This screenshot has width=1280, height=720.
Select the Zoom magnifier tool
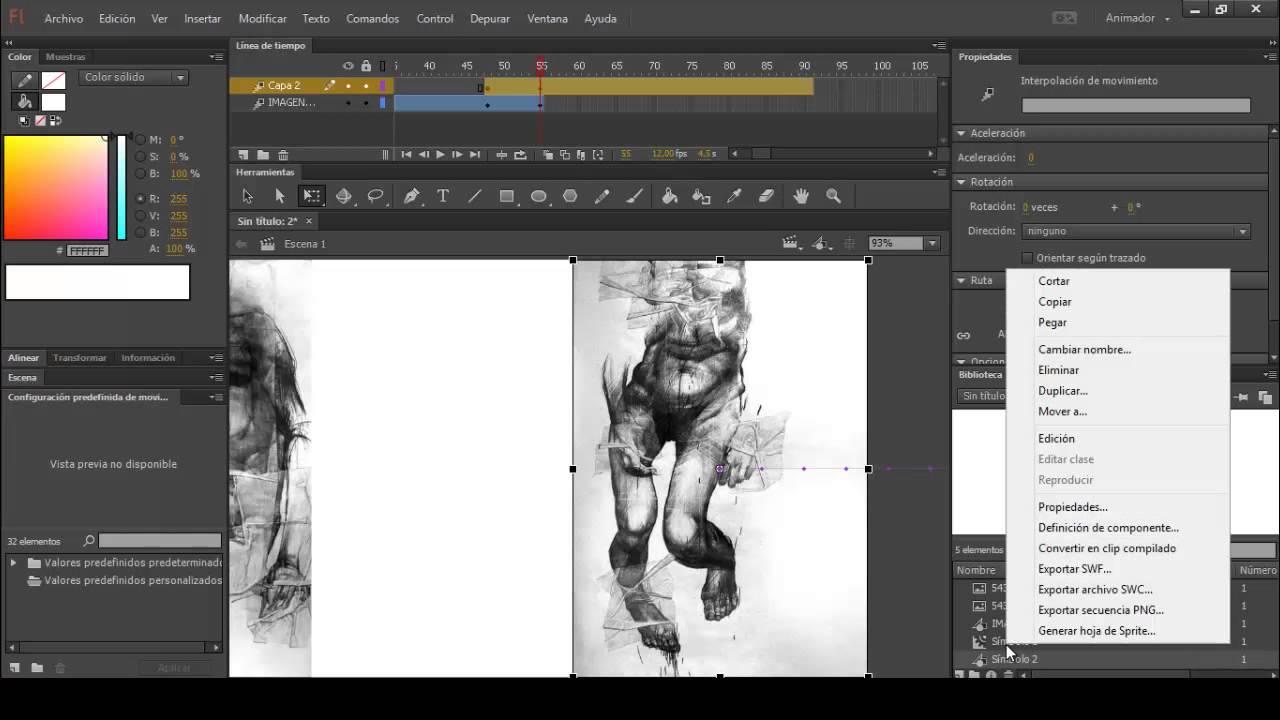[833, 197]
